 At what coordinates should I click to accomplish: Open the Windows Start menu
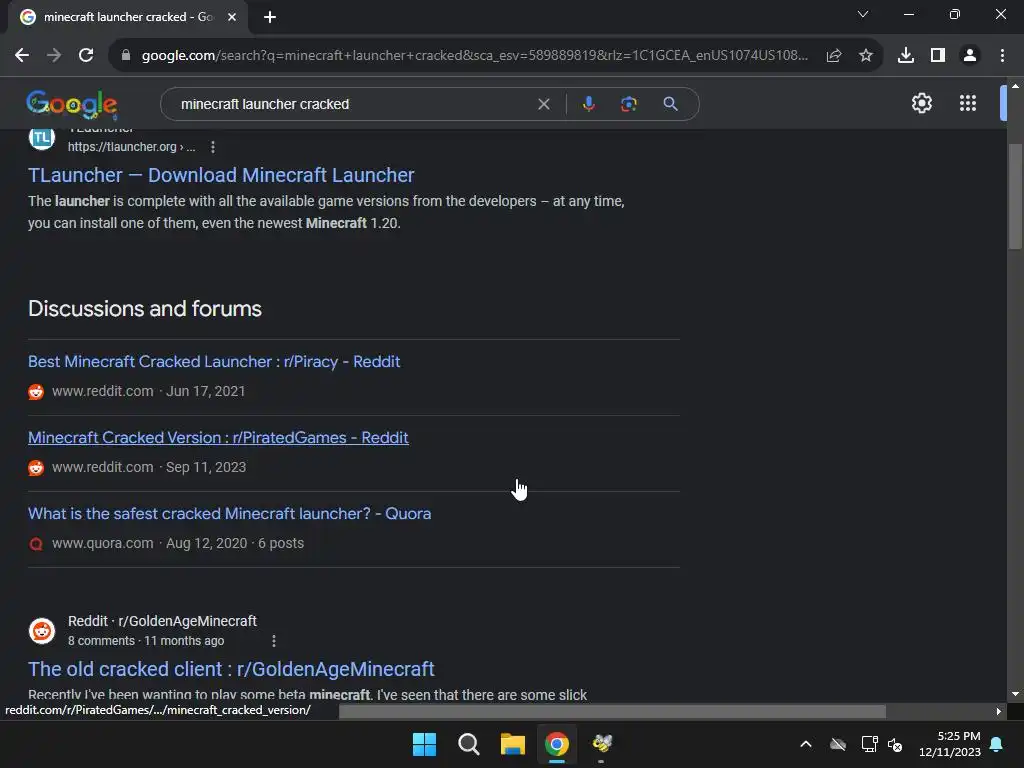tap(424, 744)
